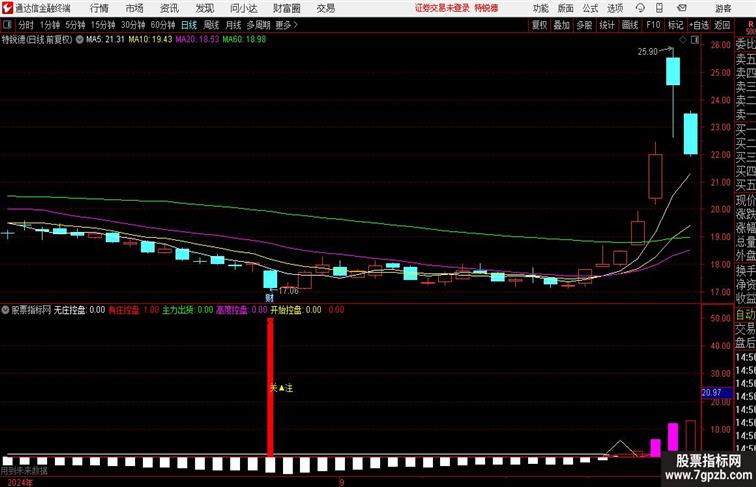This screenshot has height=487, width=756.
Task: Open the 市场 menu
Action: pos(135,8)
